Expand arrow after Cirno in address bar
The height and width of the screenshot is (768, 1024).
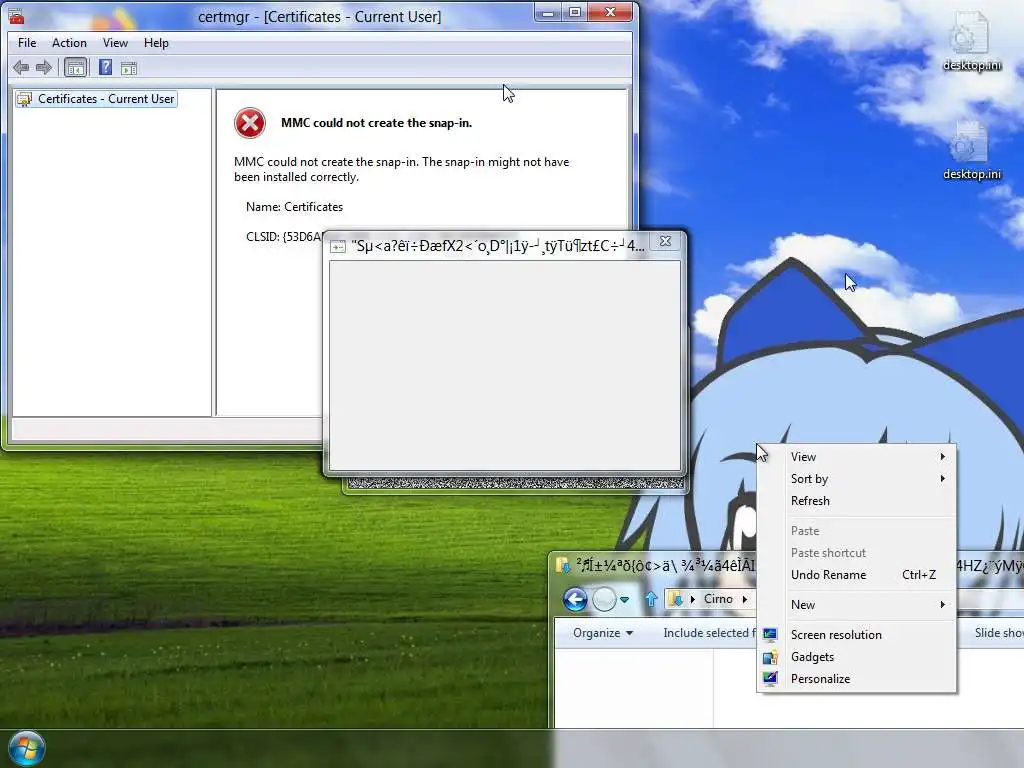[x=744, y=599]
